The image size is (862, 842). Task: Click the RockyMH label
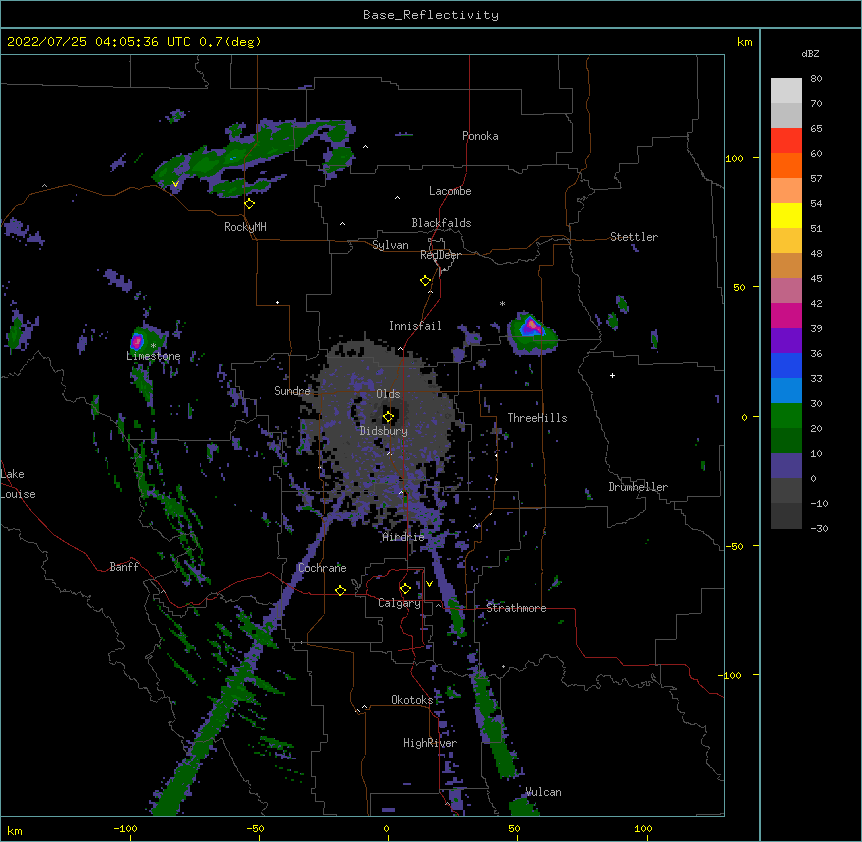coord(245,227)
